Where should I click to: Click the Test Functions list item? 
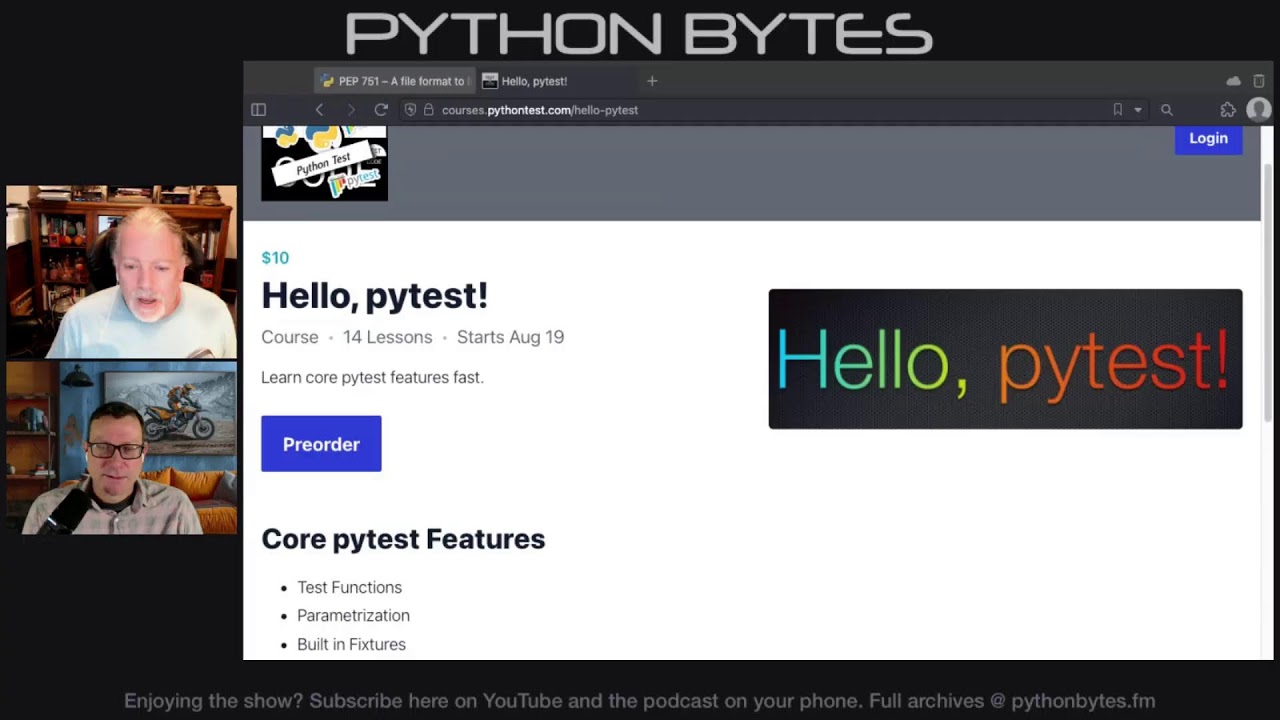pos(349,587)
